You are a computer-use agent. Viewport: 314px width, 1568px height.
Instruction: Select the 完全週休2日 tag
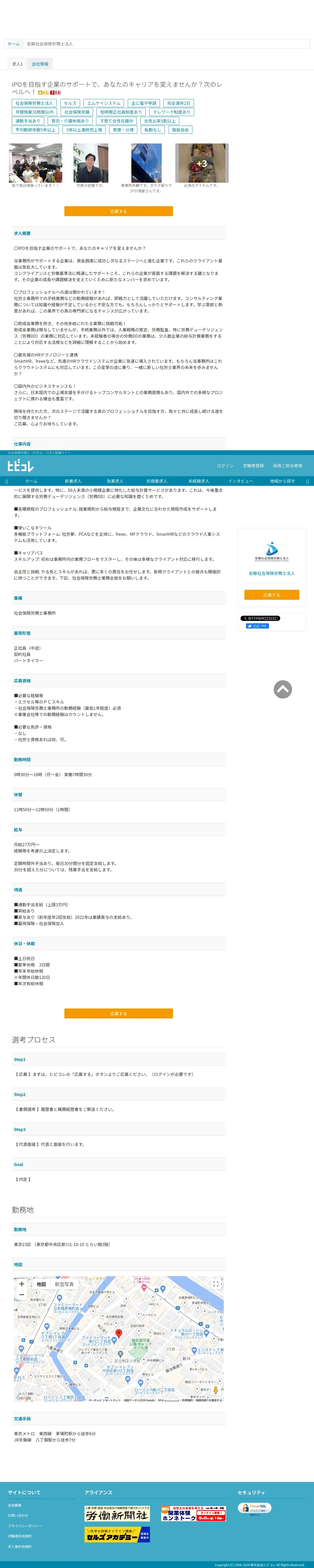[x=179, y=103]
